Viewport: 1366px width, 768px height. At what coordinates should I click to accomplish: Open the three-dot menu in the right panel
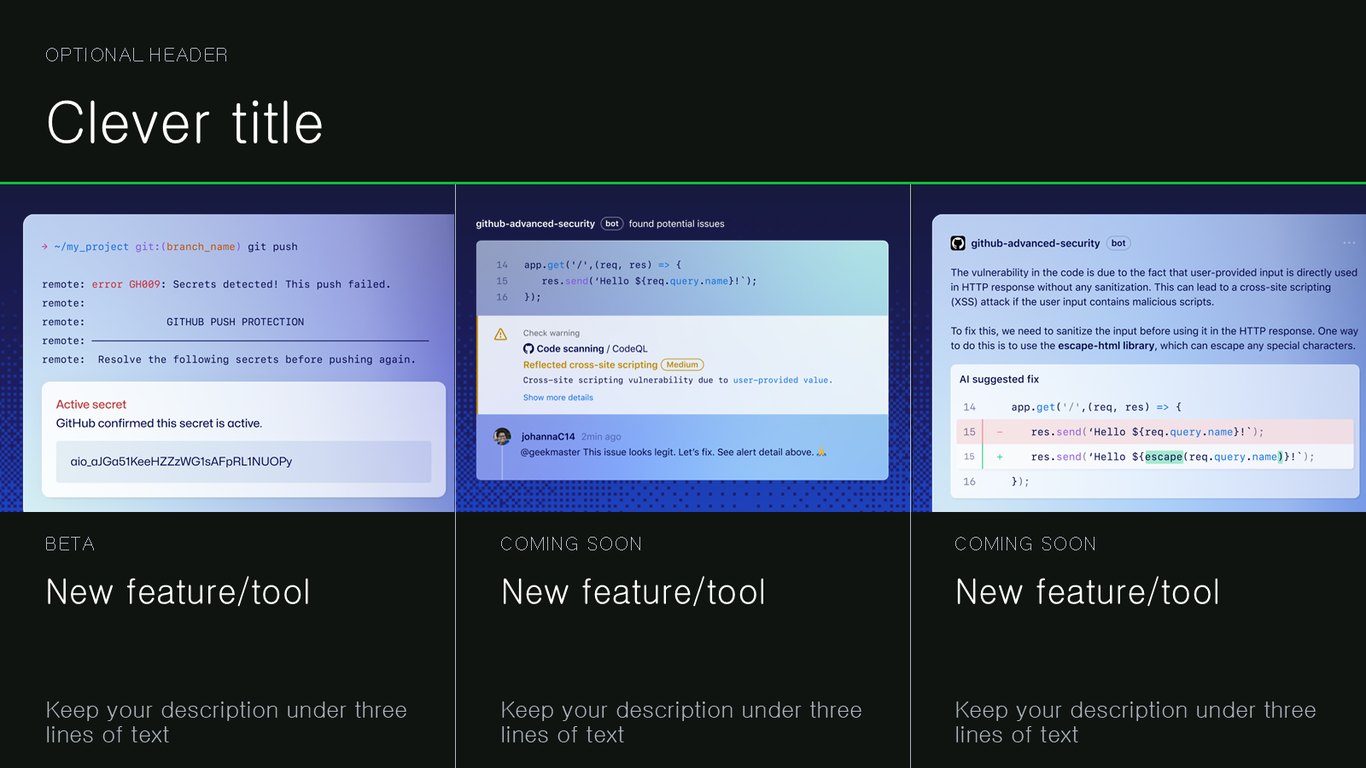(1349, 243)
